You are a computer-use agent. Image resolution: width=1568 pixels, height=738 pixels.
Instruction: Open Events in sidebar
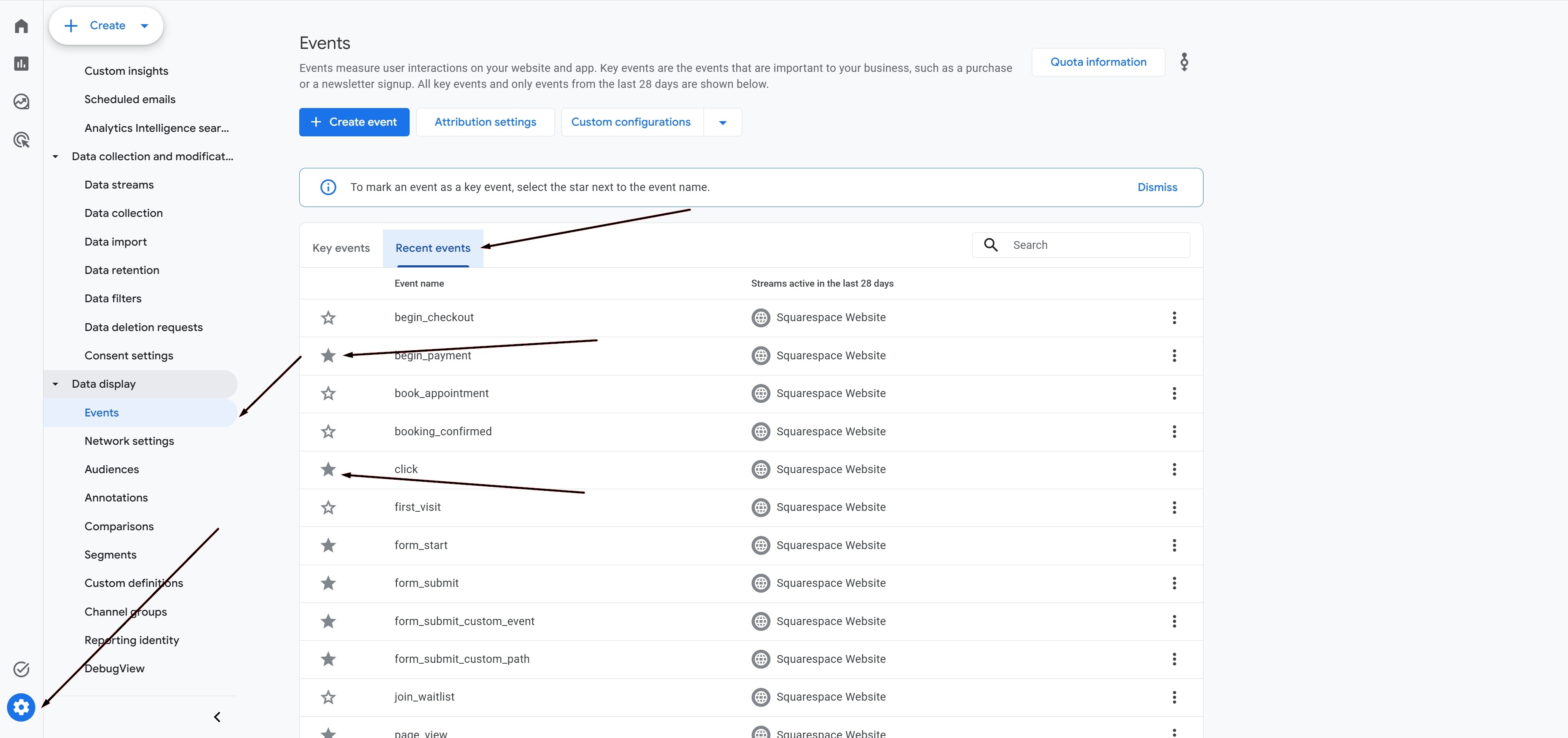click(140, 413)
